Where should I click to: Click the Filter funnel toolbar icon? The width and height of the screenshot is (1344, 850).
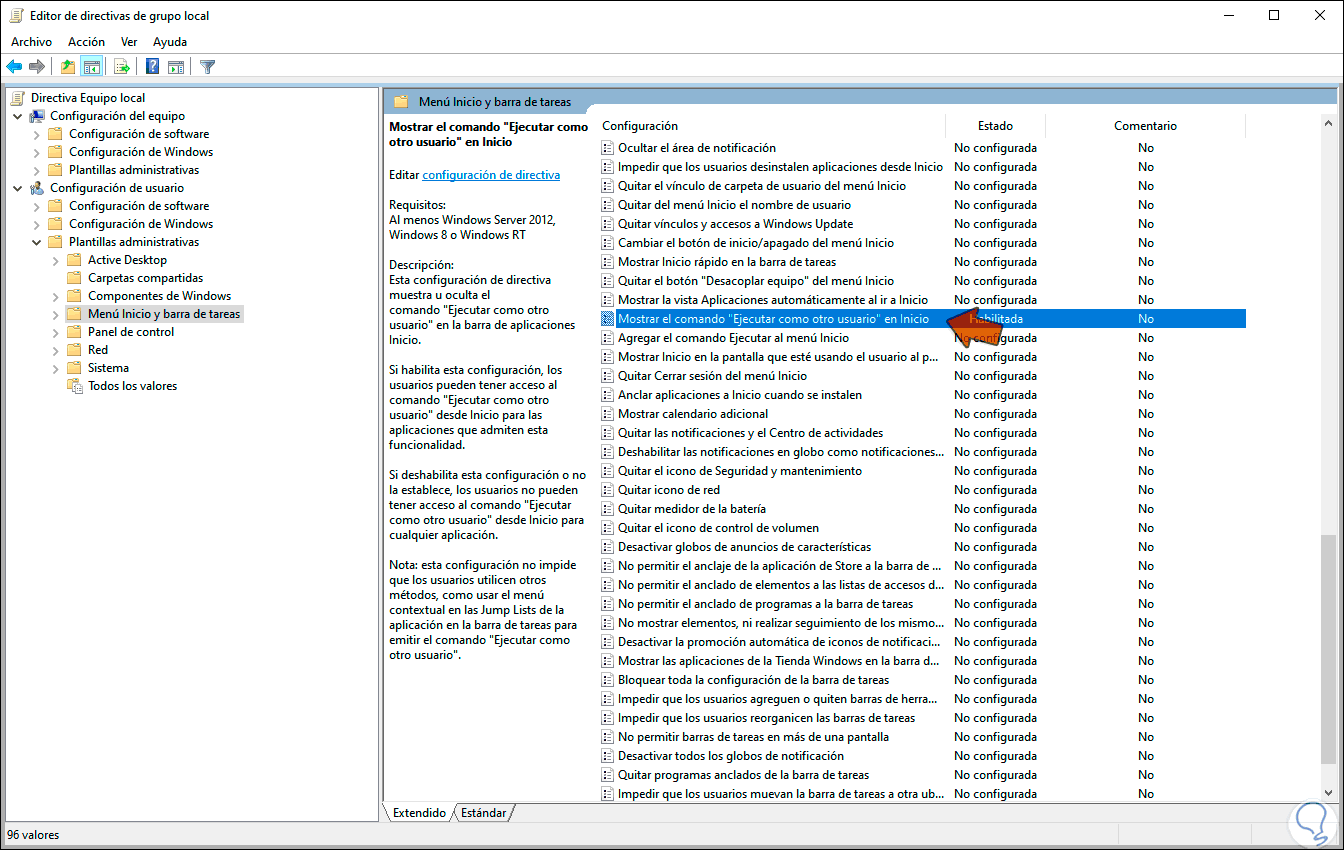click(x=207, y=67)
